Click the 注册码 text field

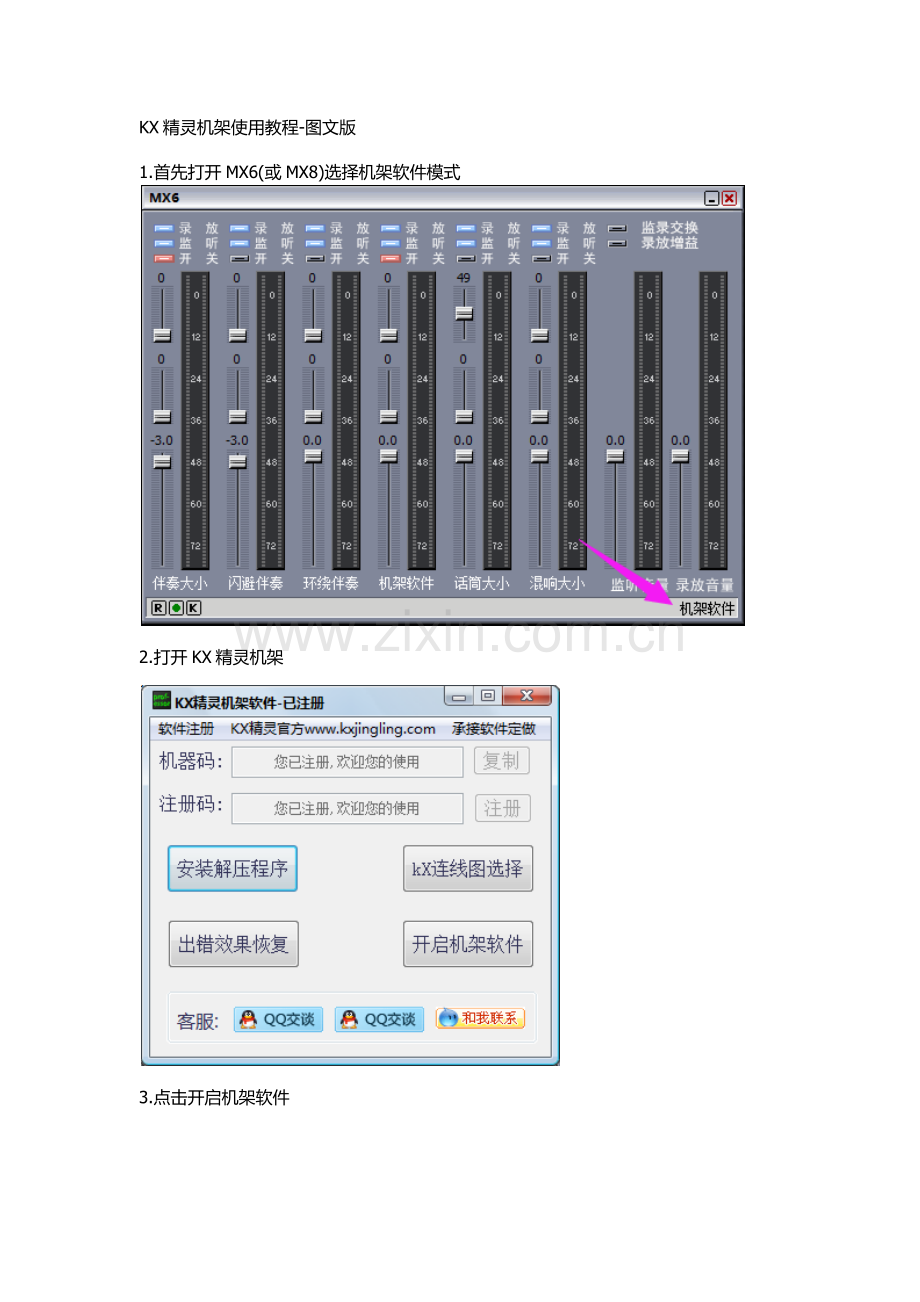[x=347, y=808]
